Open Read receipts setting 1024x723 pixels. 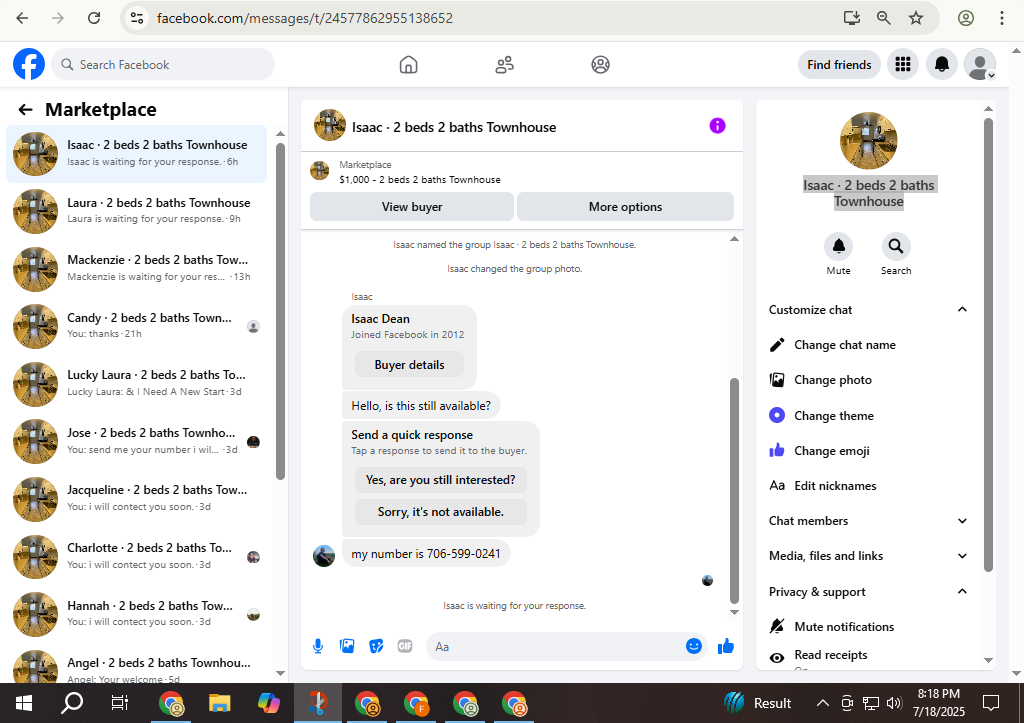coord(868,656)
